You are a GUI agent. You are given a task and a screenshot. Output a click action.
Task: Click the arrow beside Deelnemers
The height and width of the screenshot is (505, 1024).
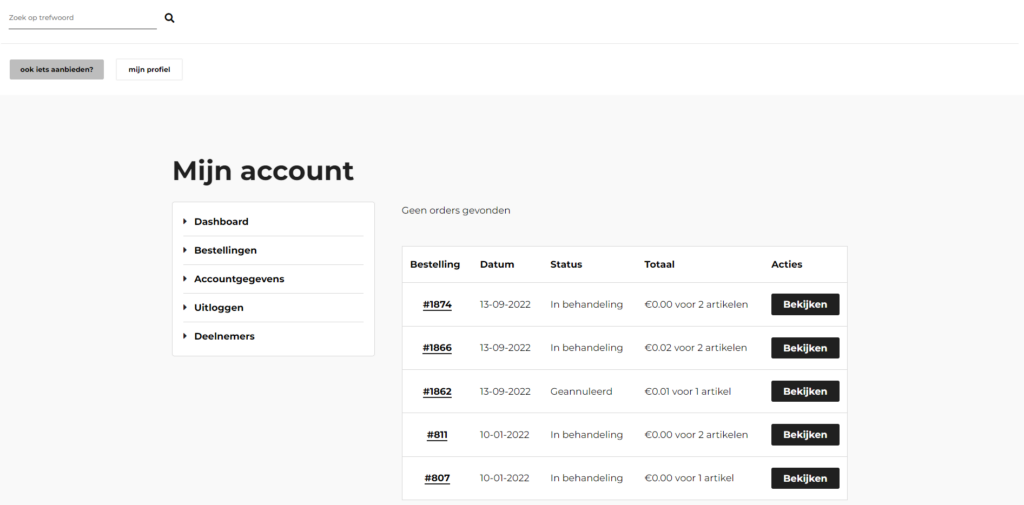[x=185, y=336]
